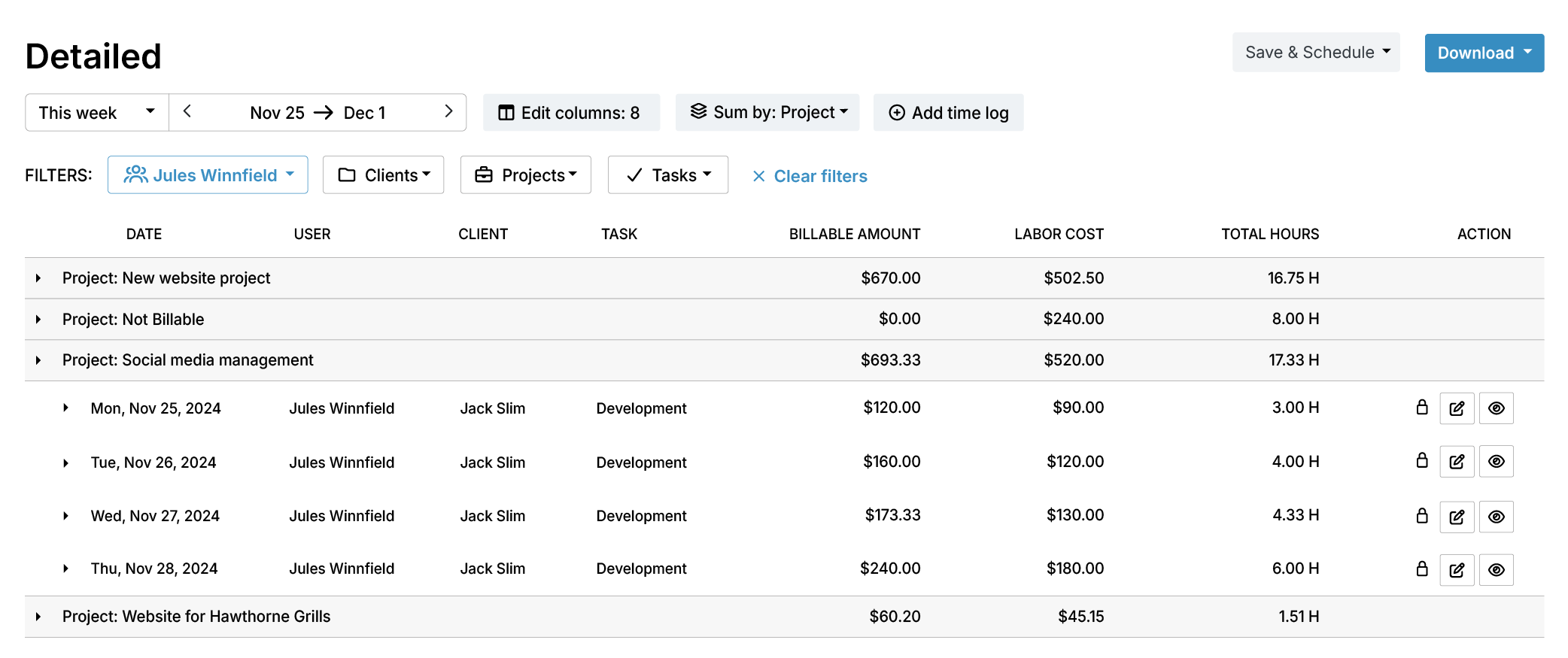Screen dimensions: 1568x658
Task: Click the $693.33 billable amount value
Action: [890, 360]
